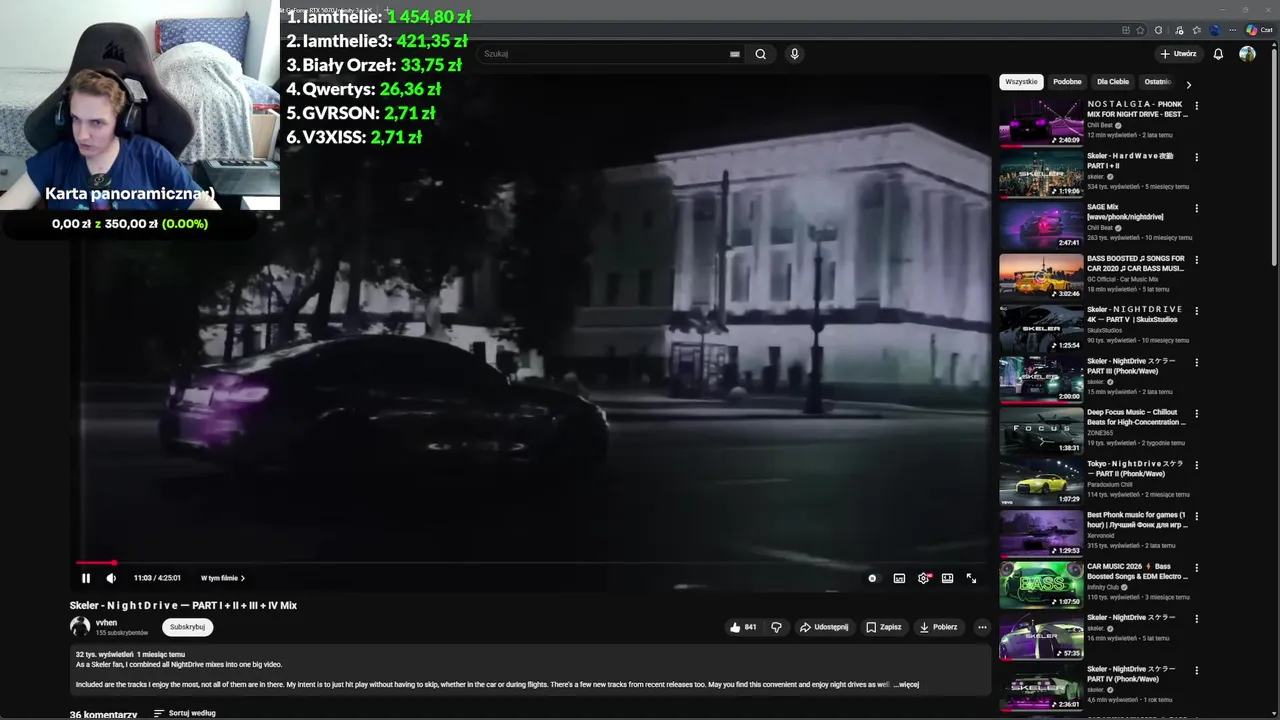Open Edge profile avatar in toolbar
The width and height of the screenshot is (1280, 720).
point(1215,30)
